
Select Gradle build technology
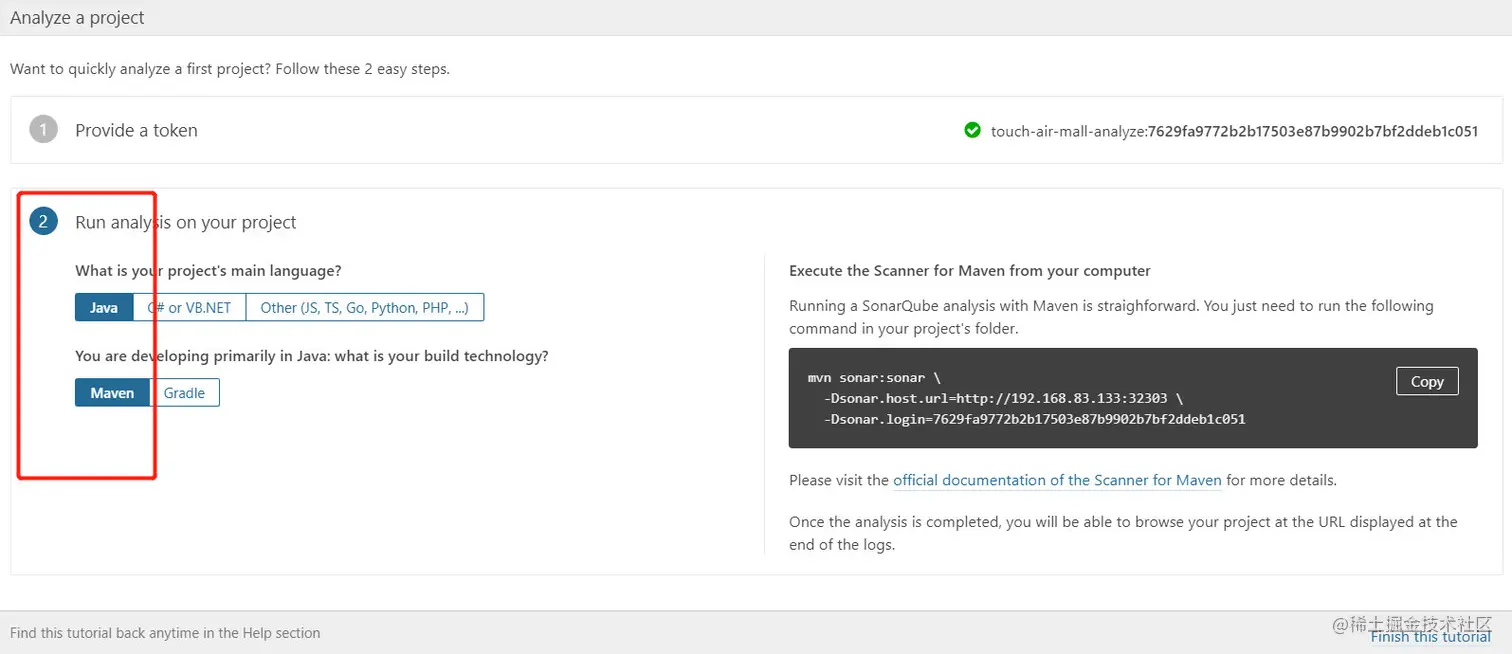185,393
